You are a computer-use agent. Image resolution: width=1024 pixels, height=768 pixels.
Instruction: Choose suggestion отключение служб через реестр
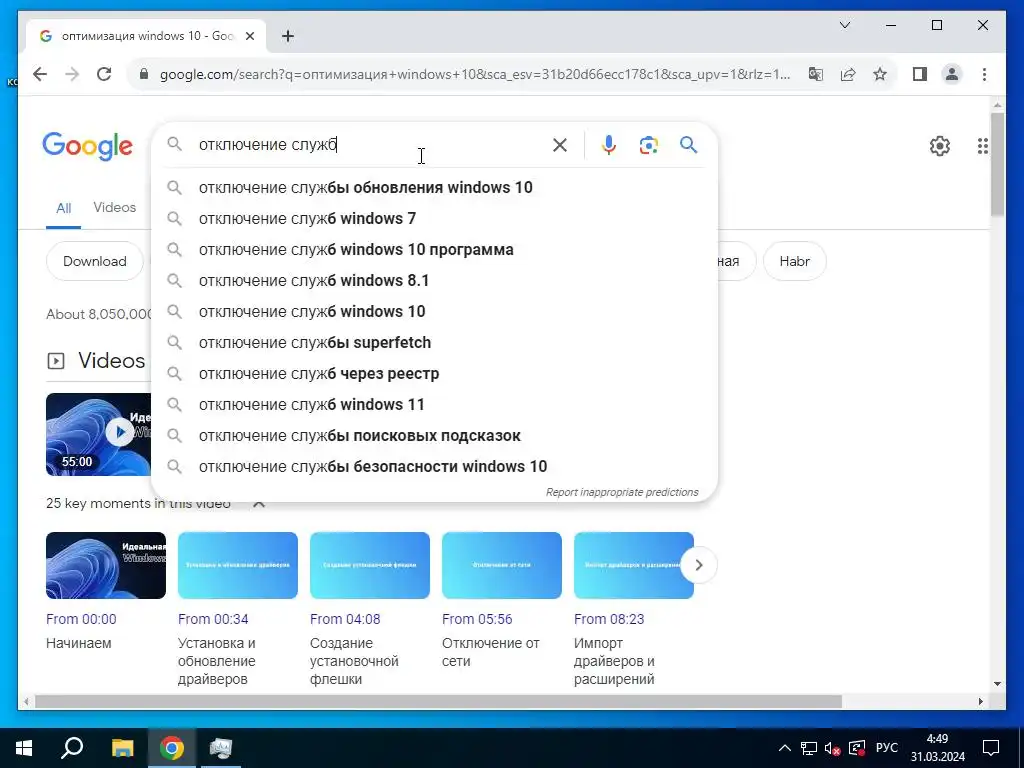click(x=434, y=374)
